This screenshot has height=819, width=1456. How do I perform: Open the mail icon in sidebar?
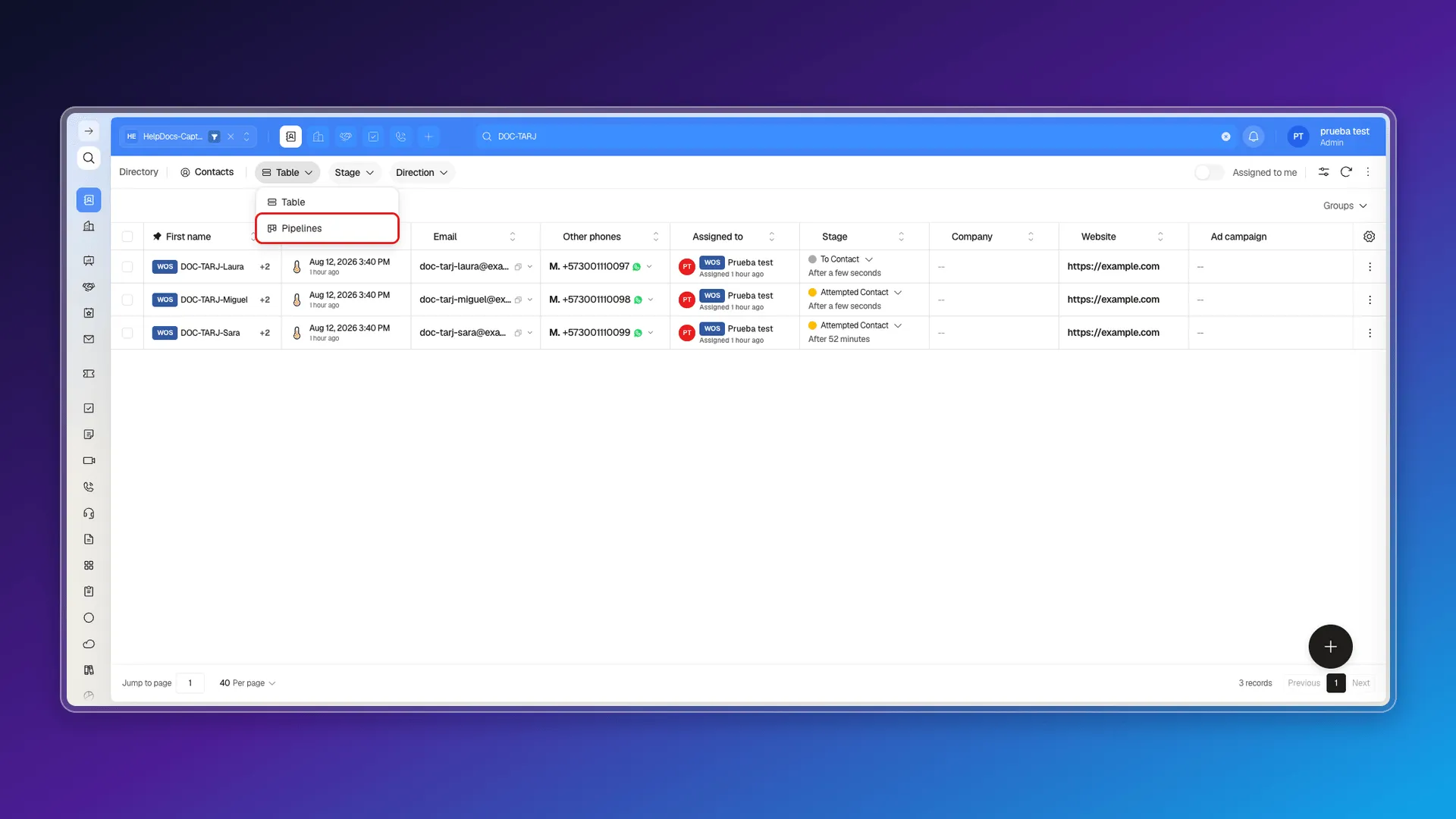[89, 339]
